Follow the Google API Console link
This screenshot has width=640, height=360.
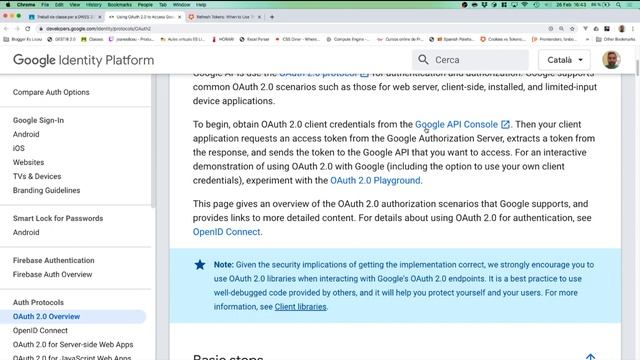click(x=456, y=124)
